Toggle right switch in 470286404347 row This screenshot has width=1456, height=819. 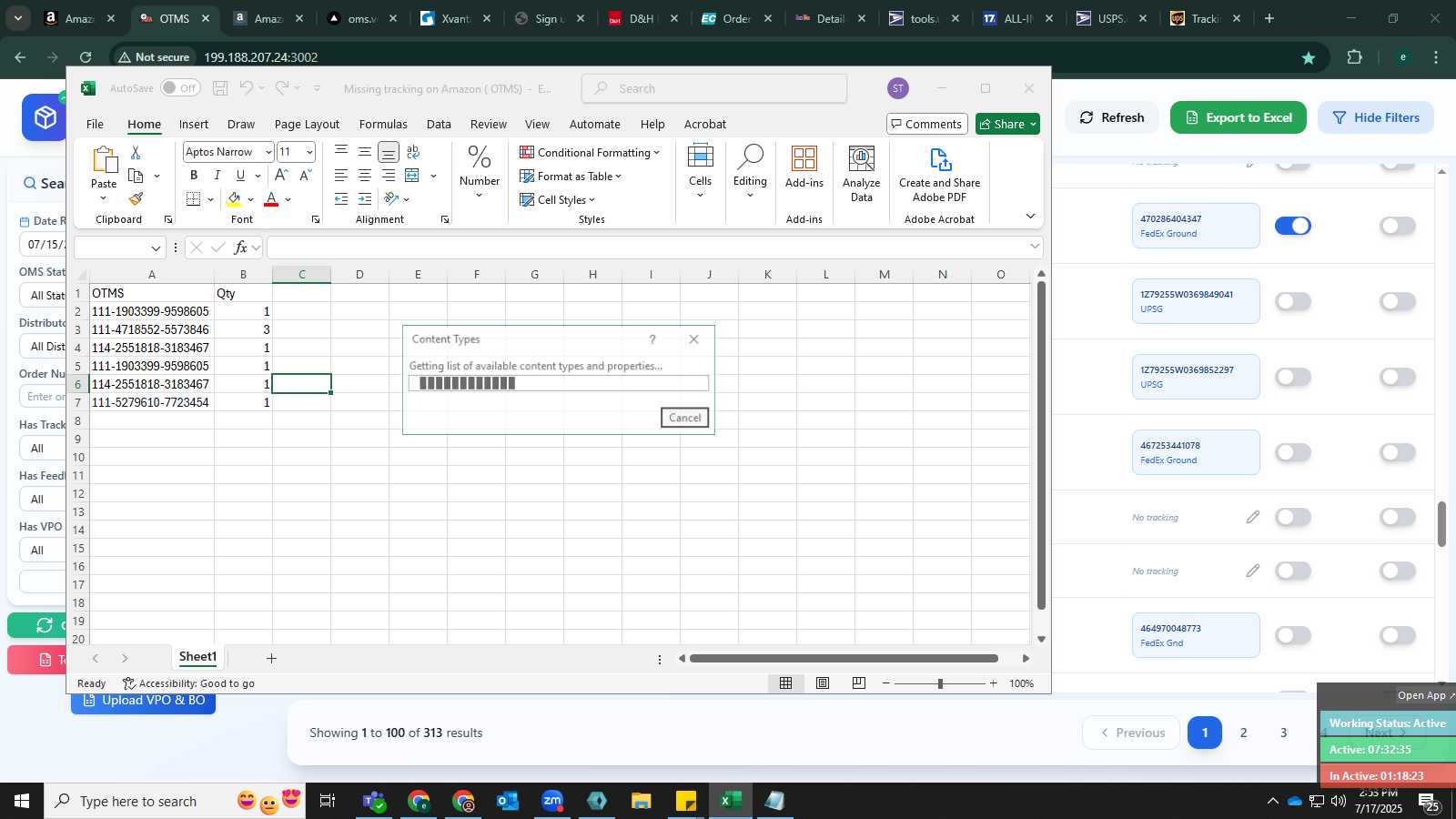[x=1398, y=226]
